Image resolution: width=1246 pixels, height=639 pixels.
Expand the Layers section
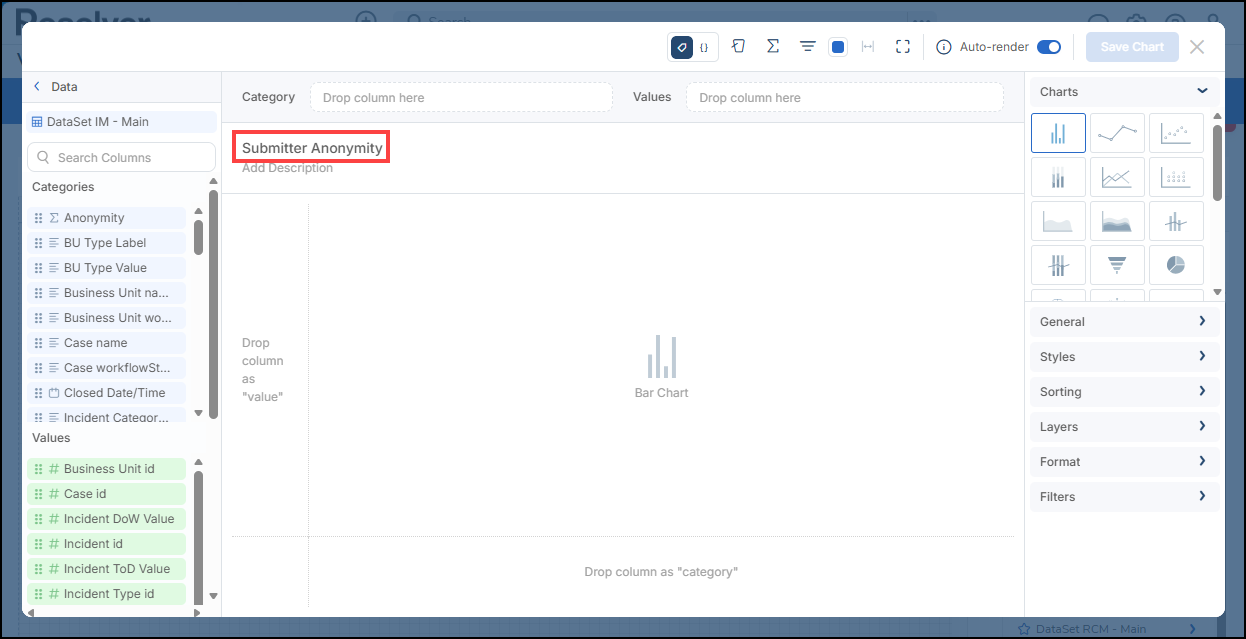click(x=1124, y=427)
